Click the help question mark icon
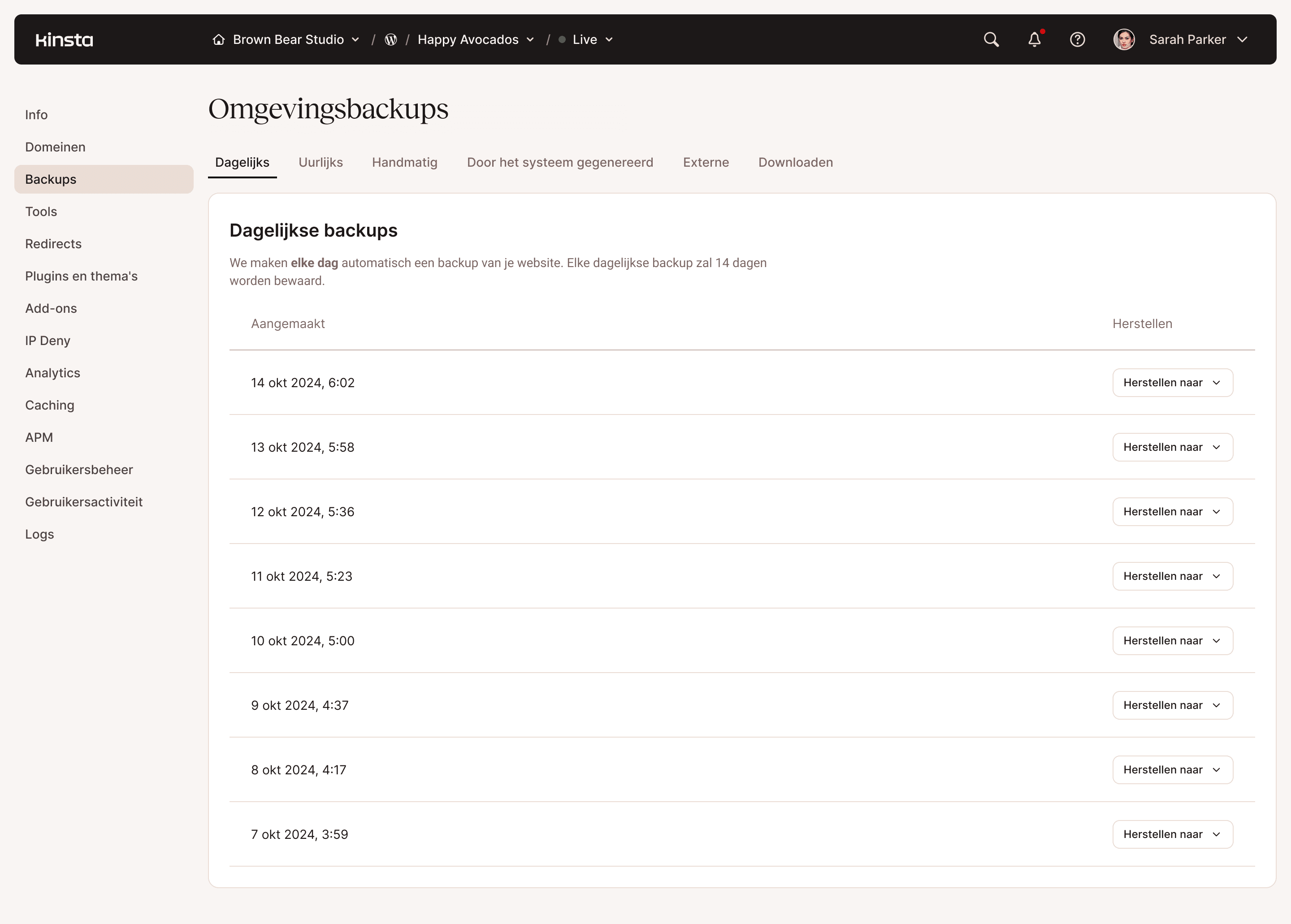The image size is (1291, 924). click(x=1078, y=39)
